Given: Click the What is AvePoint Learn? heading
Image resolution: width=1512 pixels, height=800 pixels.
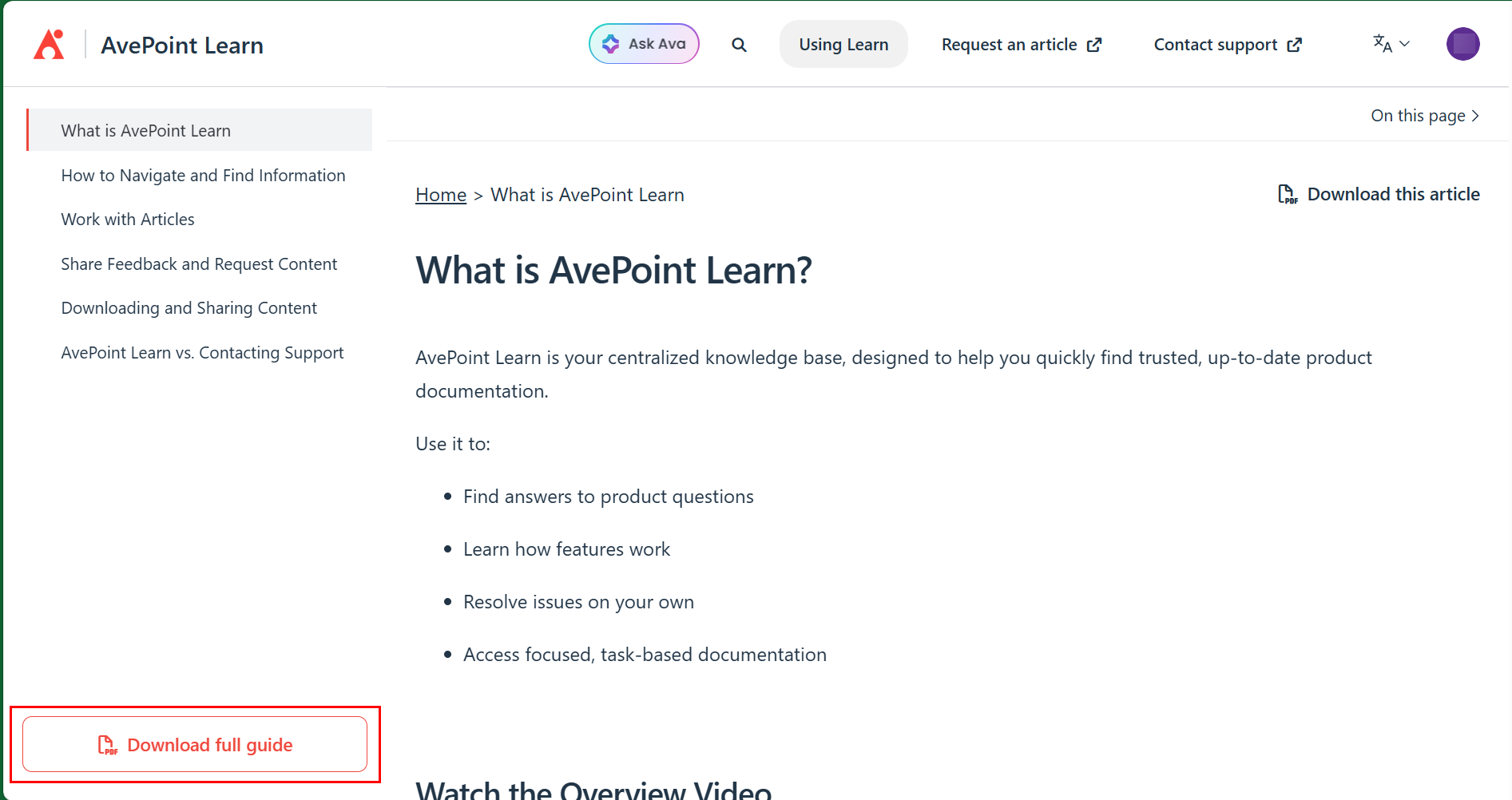Looking at the screenshot, I should coord(613,271).
